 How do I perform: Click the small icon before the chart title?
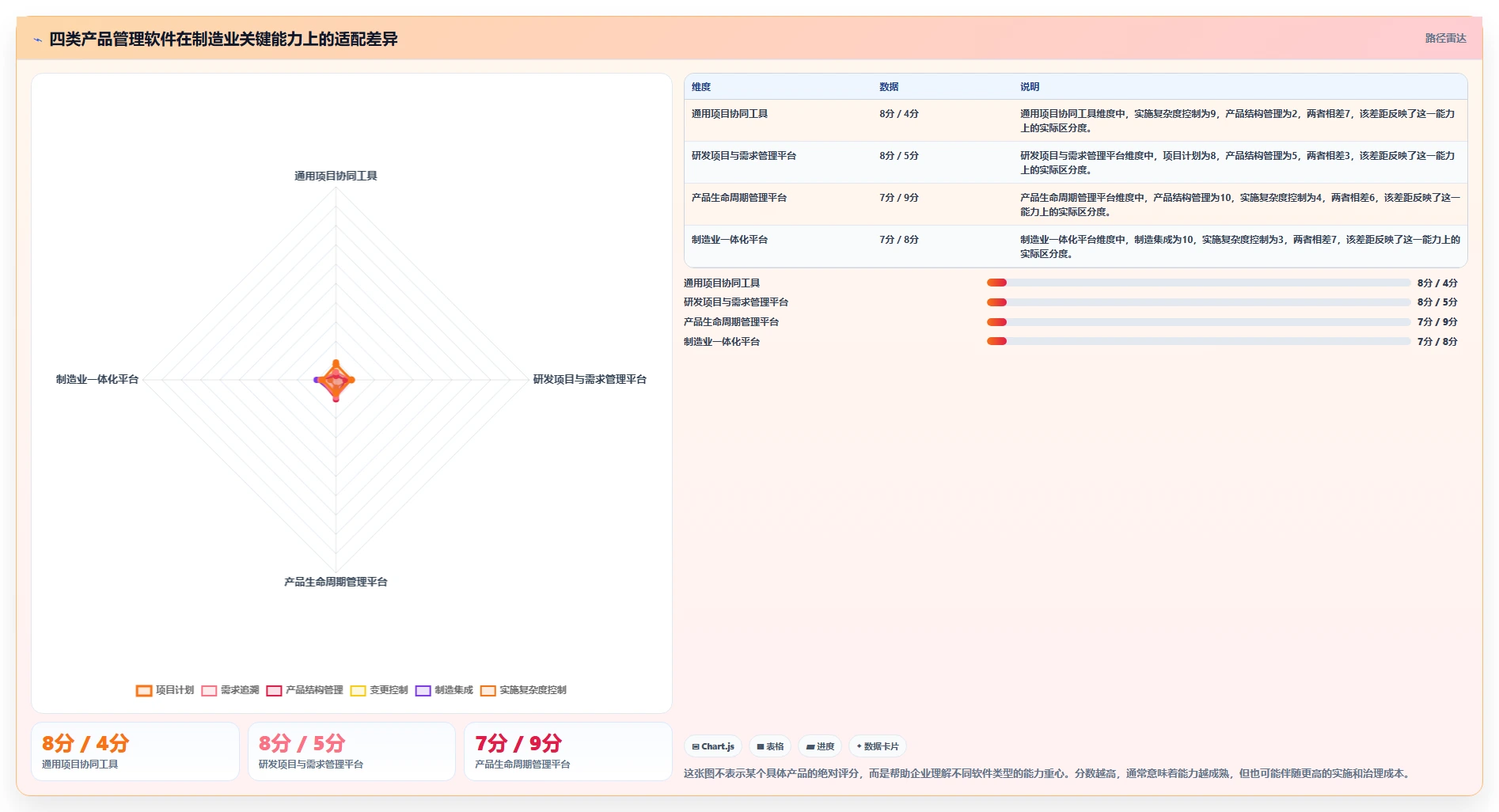[x=37, y=40]
